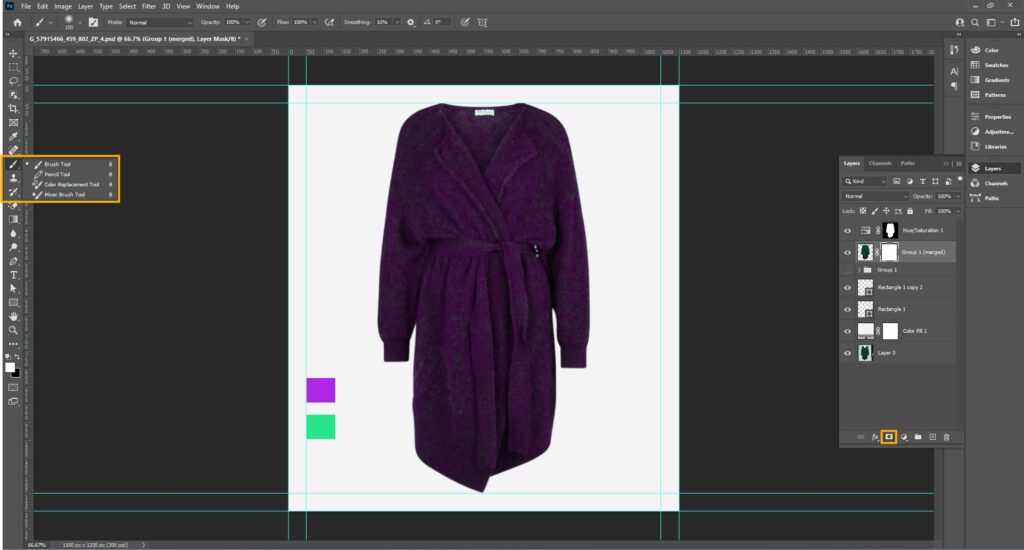
Task: Select the Zoom tool
Action: [x=13, y=329]
